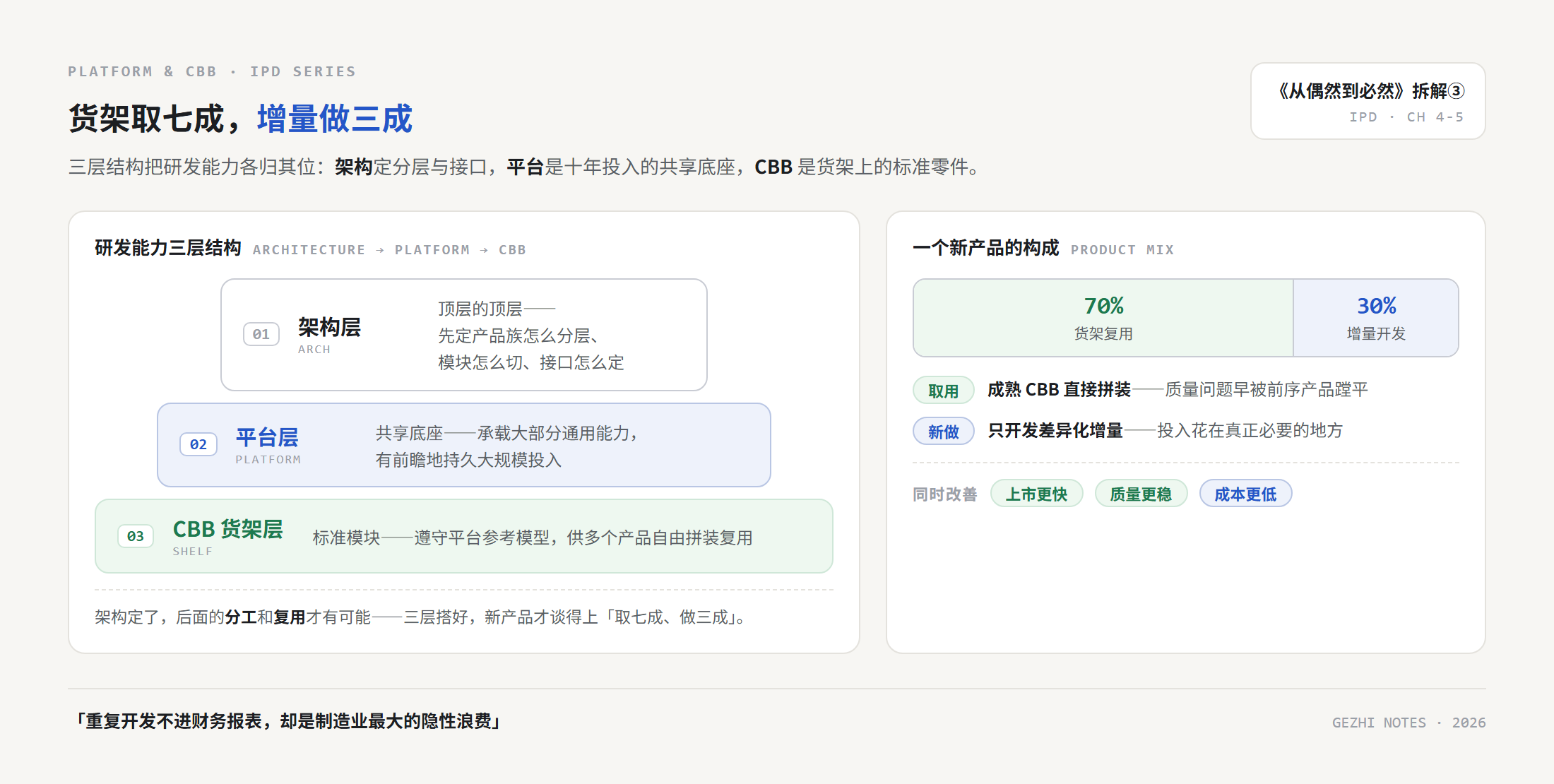Click the 上市更快 pill
1554x784 pixels.
point(1036,494)
